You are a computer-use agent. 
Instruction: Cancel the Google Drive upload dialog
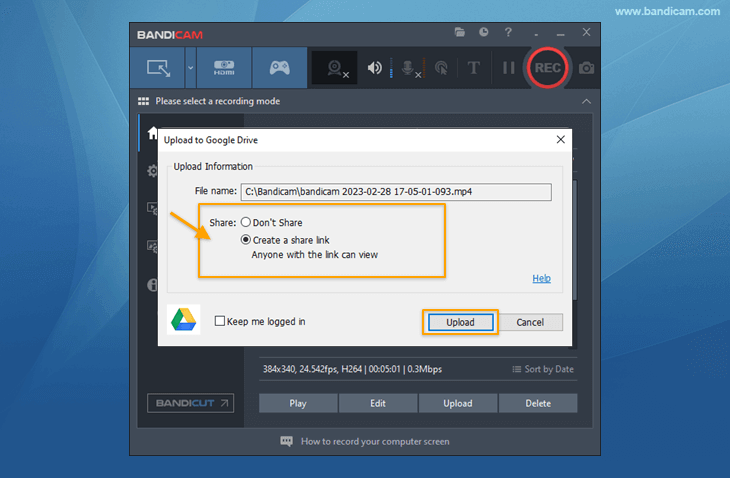coord(530,322)
